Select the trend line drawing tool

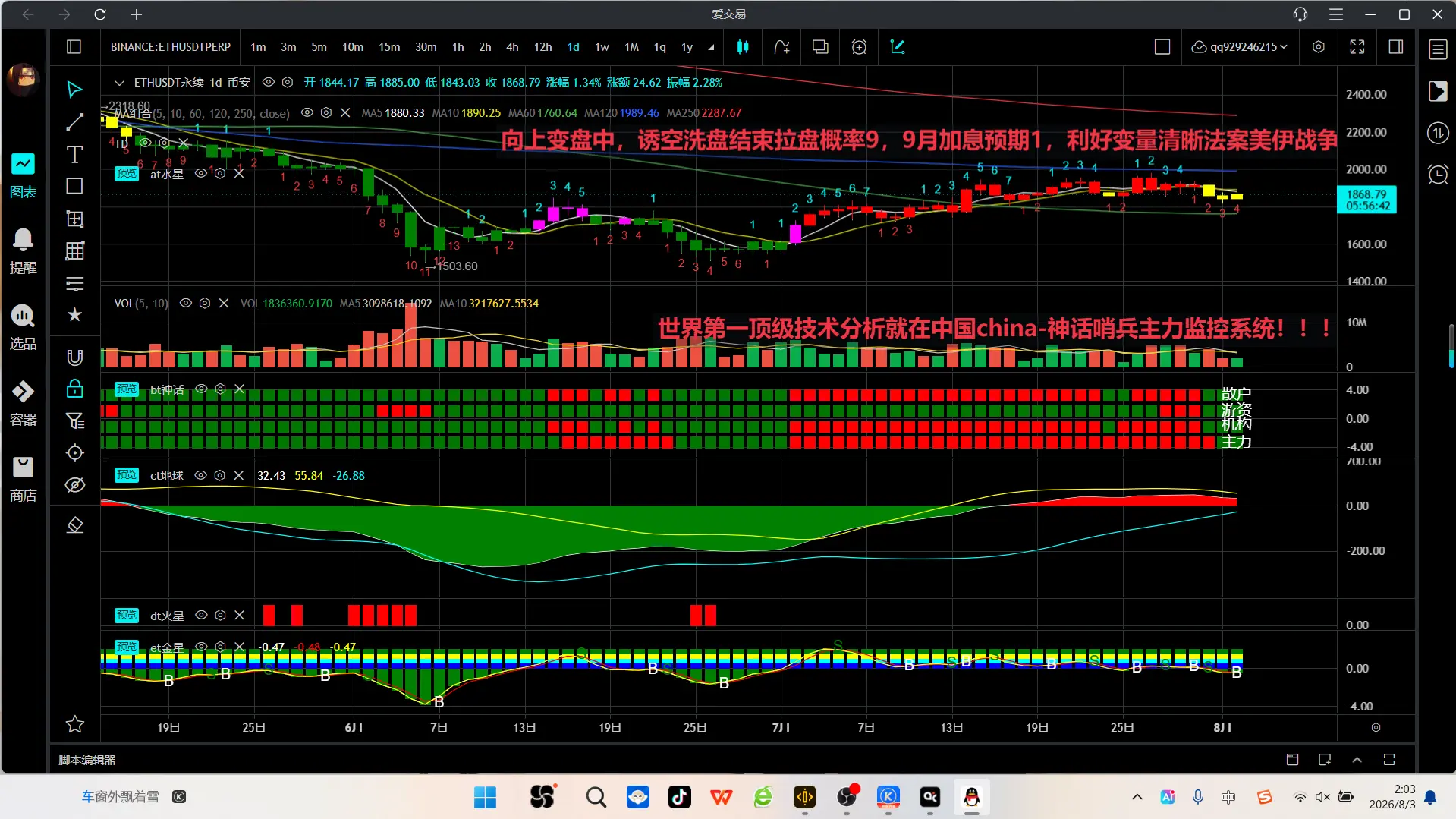pos(74,122)
